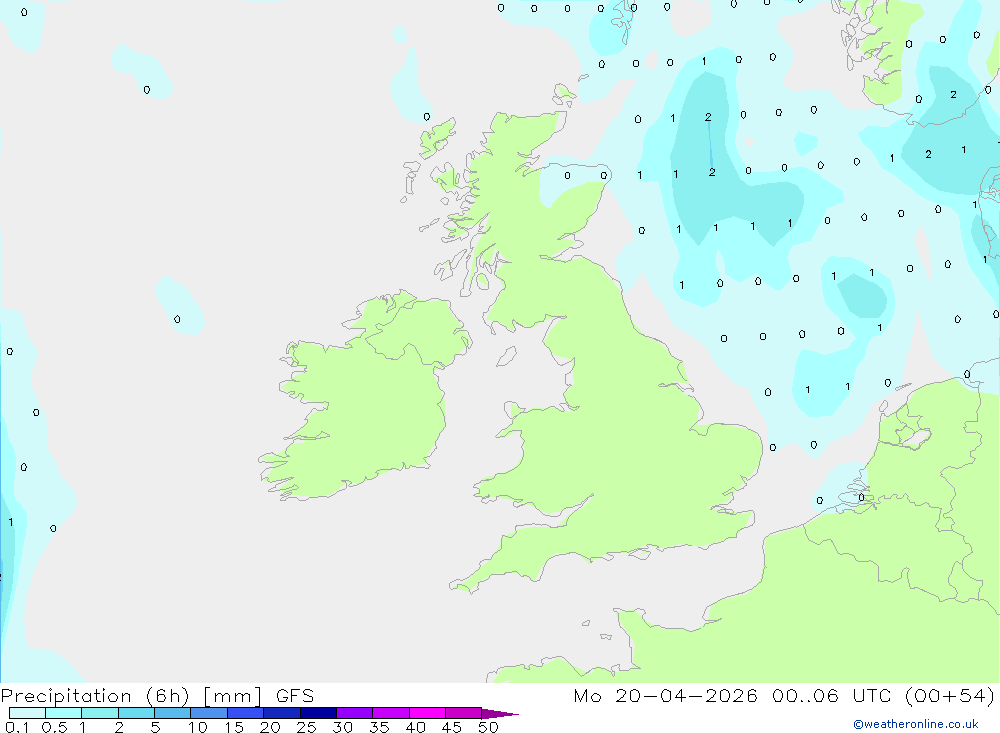
Task: Click the '0.1' legend scale label
Action: coord(17,727)
